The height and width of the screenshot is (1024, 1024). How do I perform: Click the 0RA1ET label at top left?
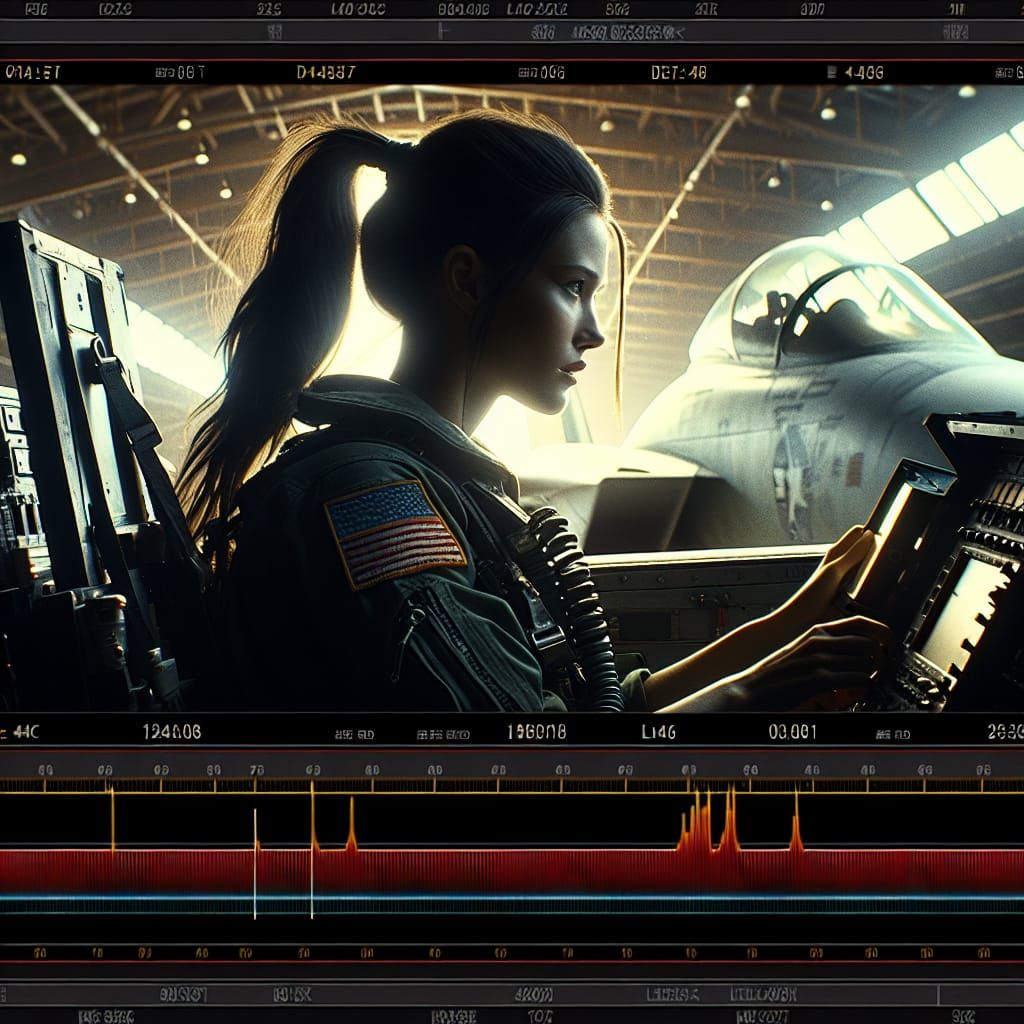[x=32, y=73]
